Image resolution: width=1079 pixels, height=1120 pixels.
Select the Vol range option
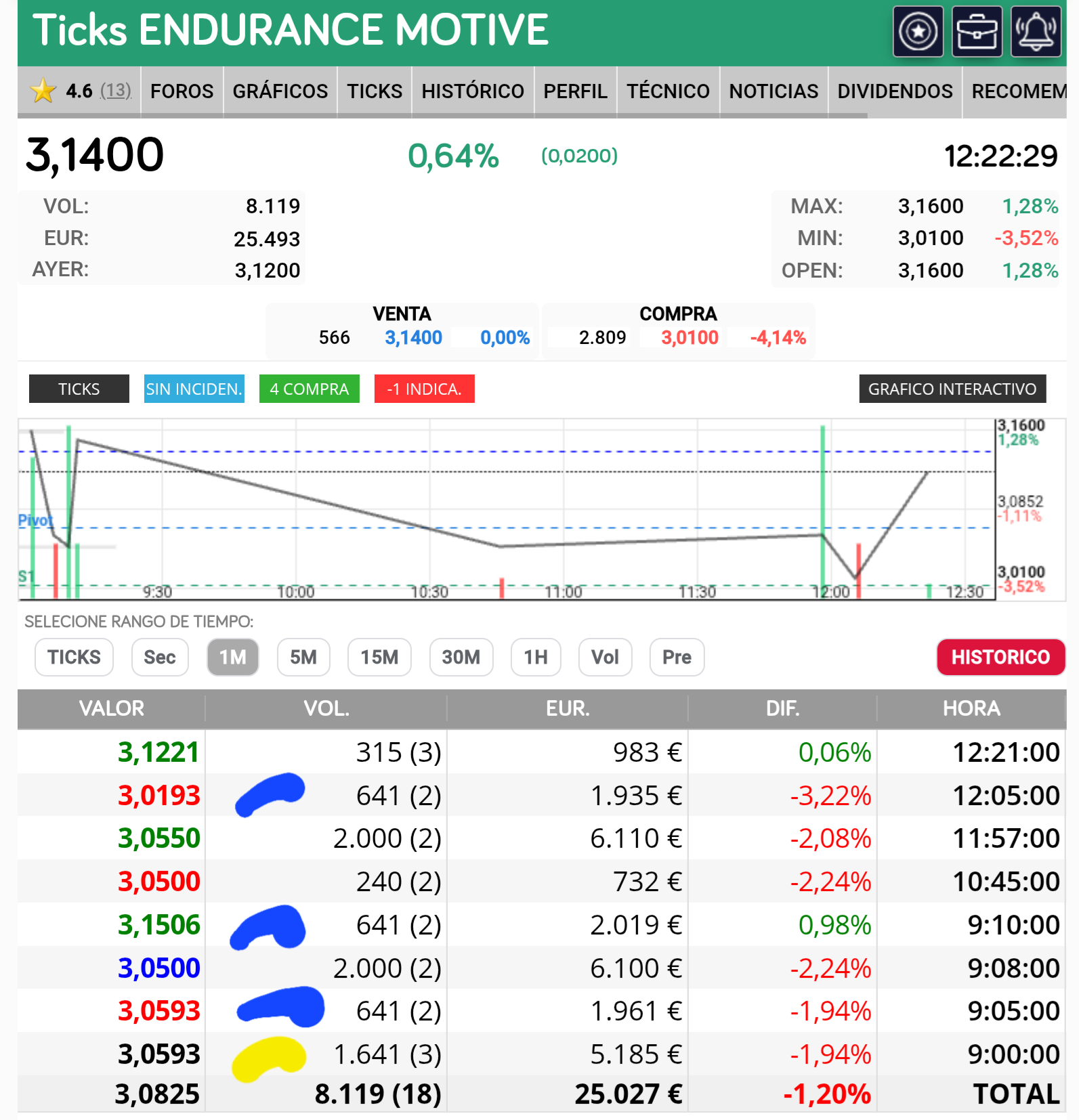tap(604, 657)
